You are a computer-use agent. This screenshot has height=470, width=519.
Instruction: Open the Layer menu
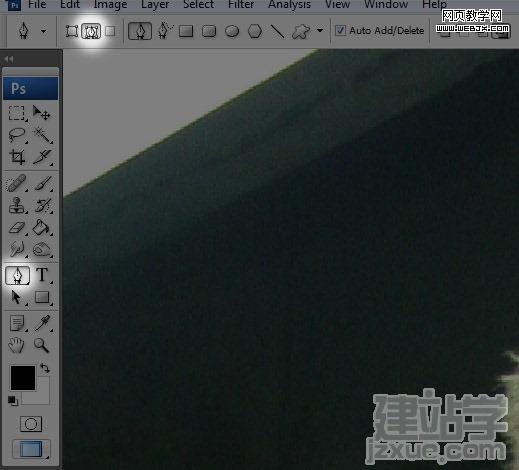click(x=155, y=5)
